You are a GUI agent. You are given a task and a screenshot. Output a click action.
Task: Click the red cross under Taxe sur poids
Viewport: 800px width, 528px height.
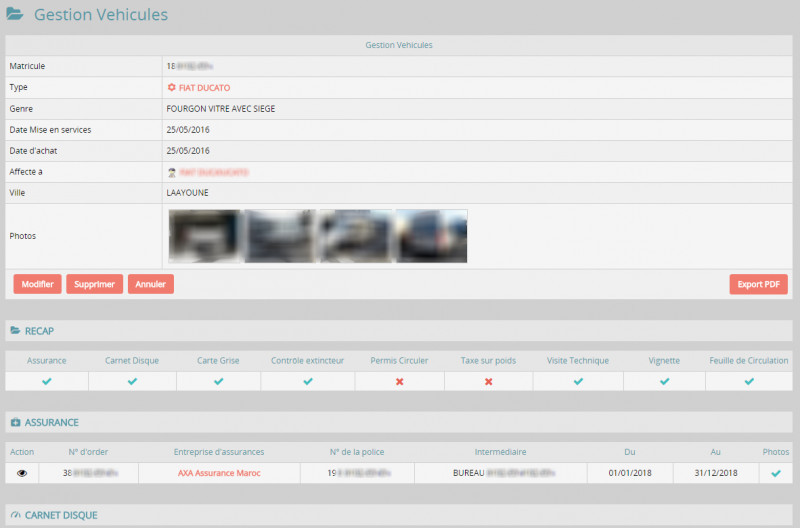coord(489,381)
